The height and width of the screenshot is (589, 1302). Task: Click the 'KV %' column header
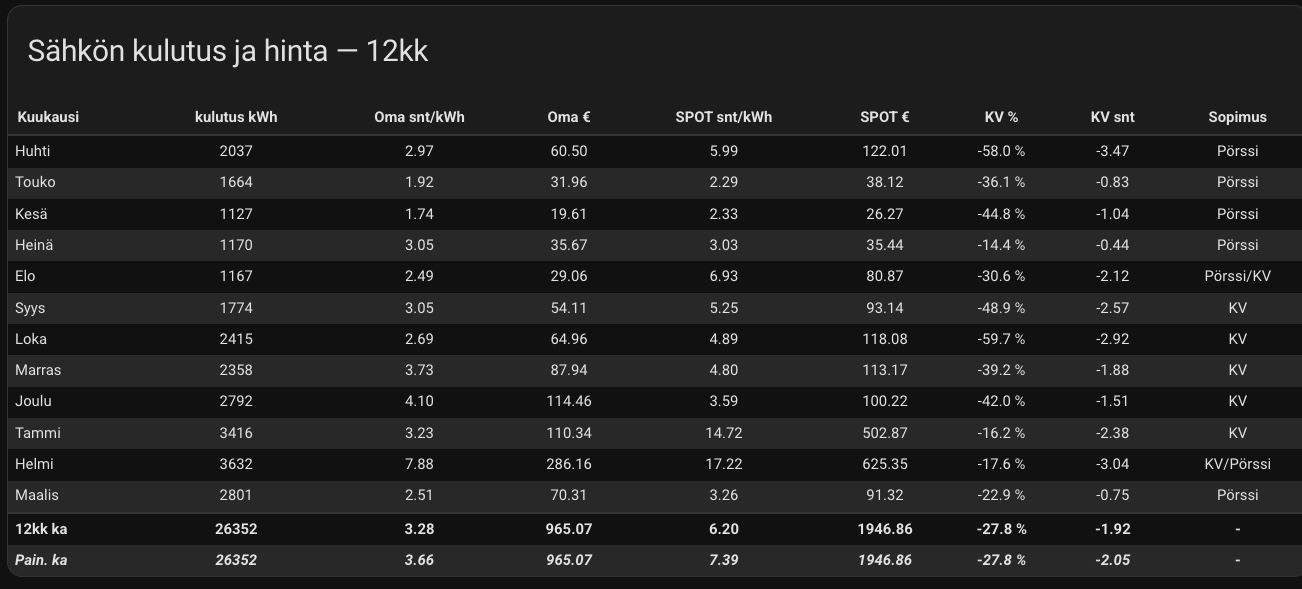pyautogui.click(x=1001, y=117)
